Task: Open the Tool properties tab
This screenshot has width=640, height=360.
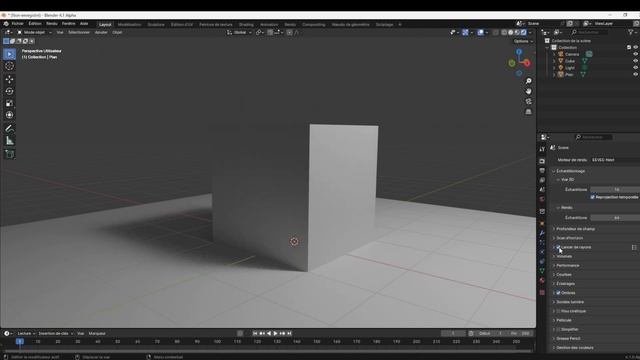Action: coord(542,149)
